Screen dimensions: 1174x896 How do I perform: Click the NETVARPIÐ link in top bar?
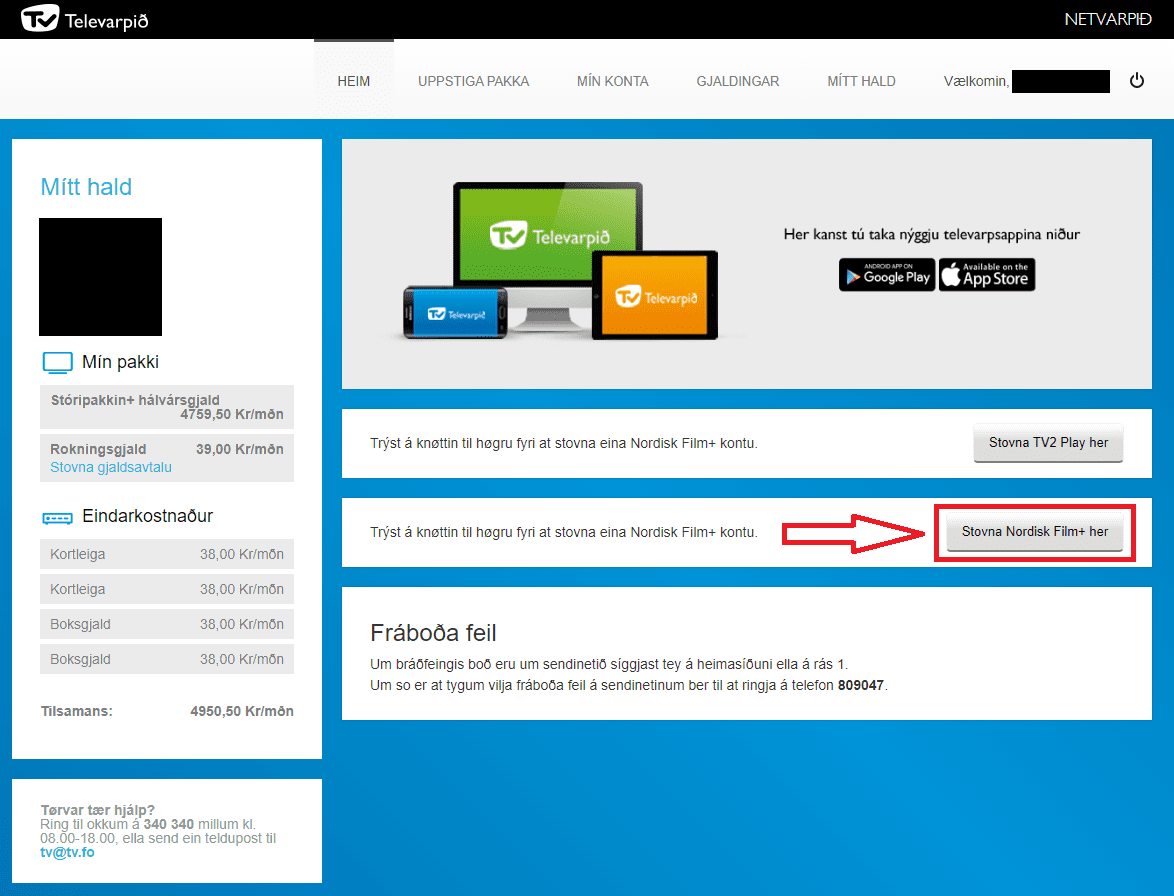coord(1107,19)
